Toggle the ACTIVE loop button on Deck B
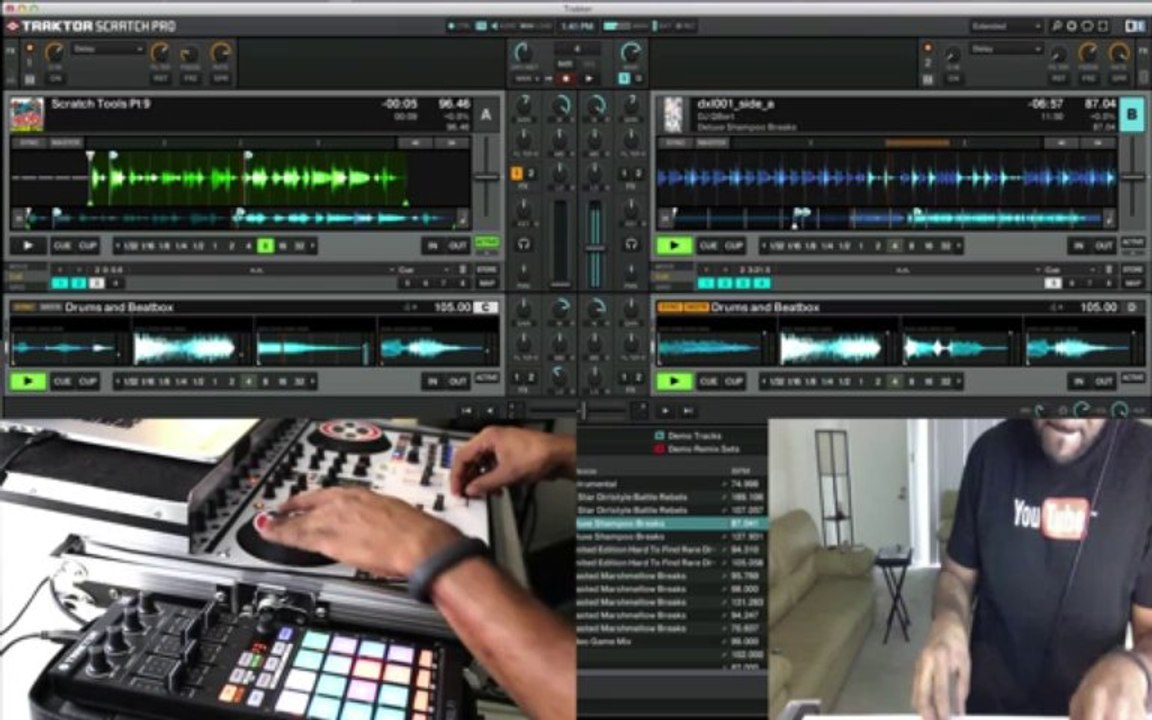1152x720 pixels. coord(1132,242)
